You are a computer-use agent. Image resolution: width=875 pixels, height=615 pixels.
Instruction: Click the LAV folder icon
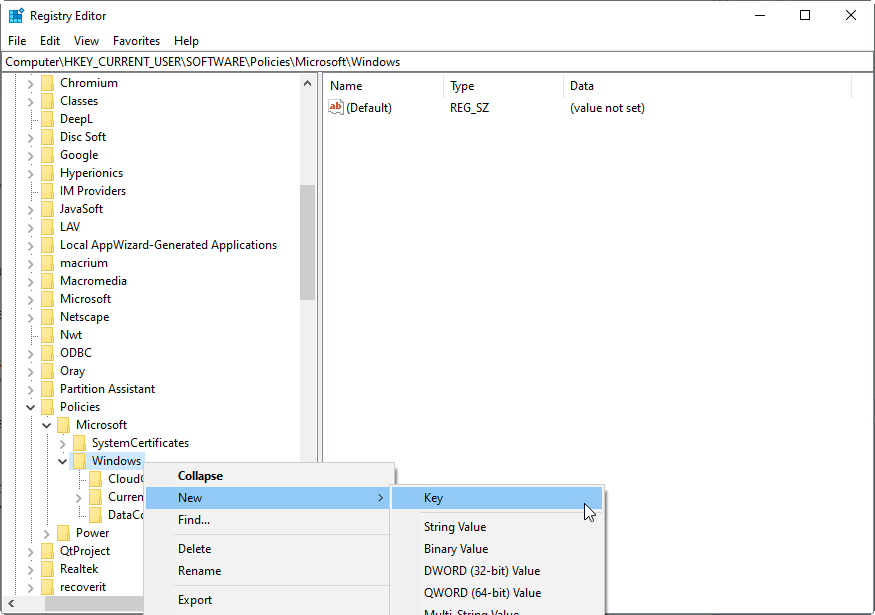[x=47, y=227]
